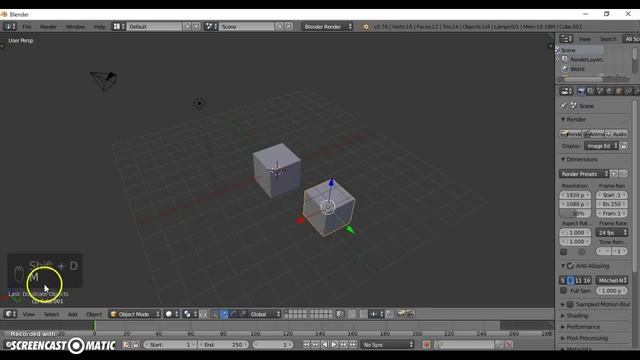
Task: Click the current frame field in timeline
Action: [x=273, y=345]
